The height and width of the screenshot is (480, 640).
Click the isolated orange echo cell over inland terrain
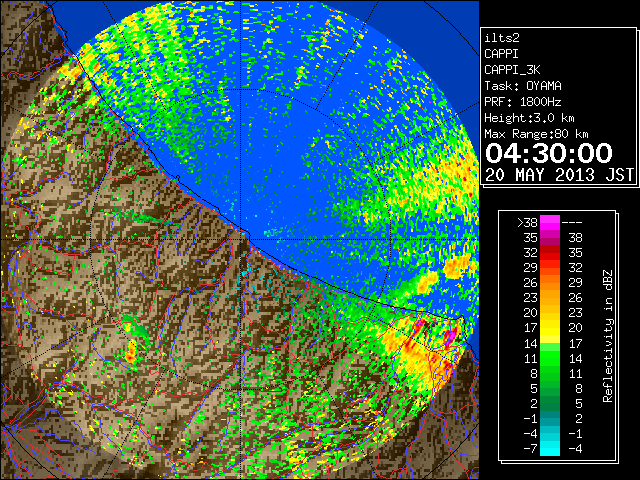pyautogui.click(x=130, y=353)
